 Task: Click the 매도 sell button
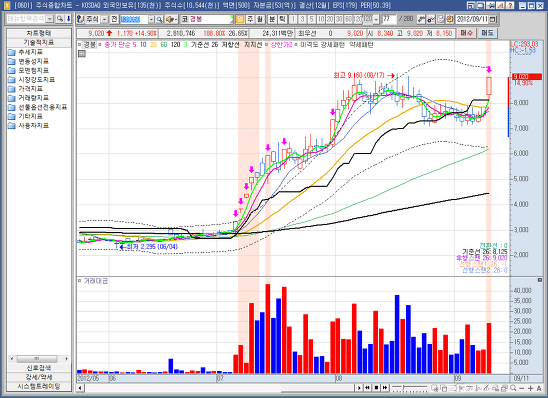click(x=487, y=33)
